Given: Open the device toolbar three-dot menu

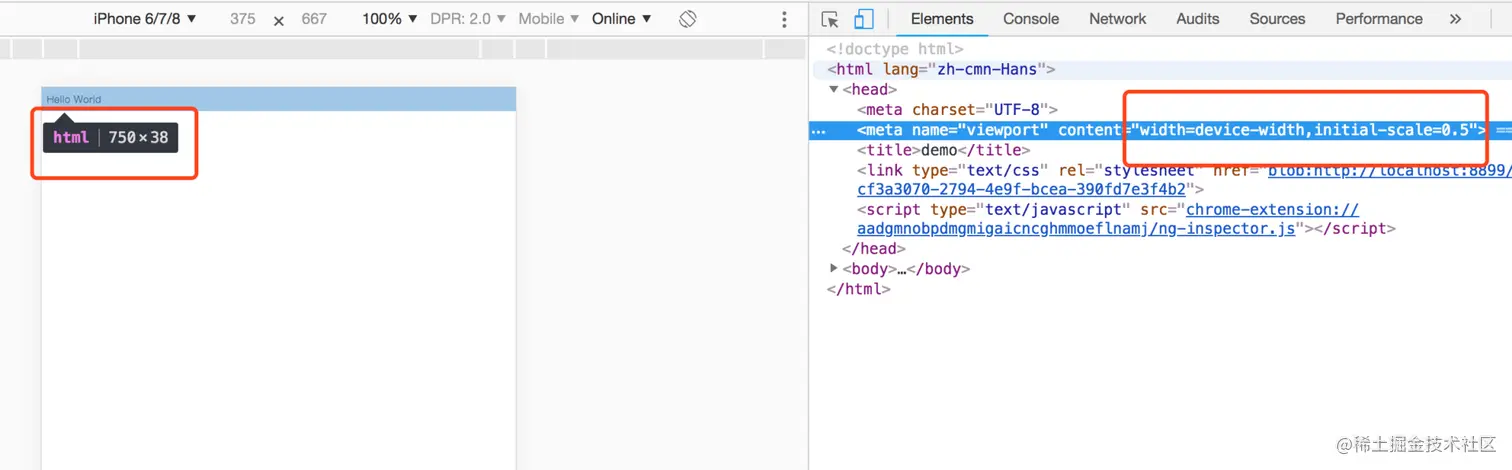Looking at the screenshot, I should 784,19.
